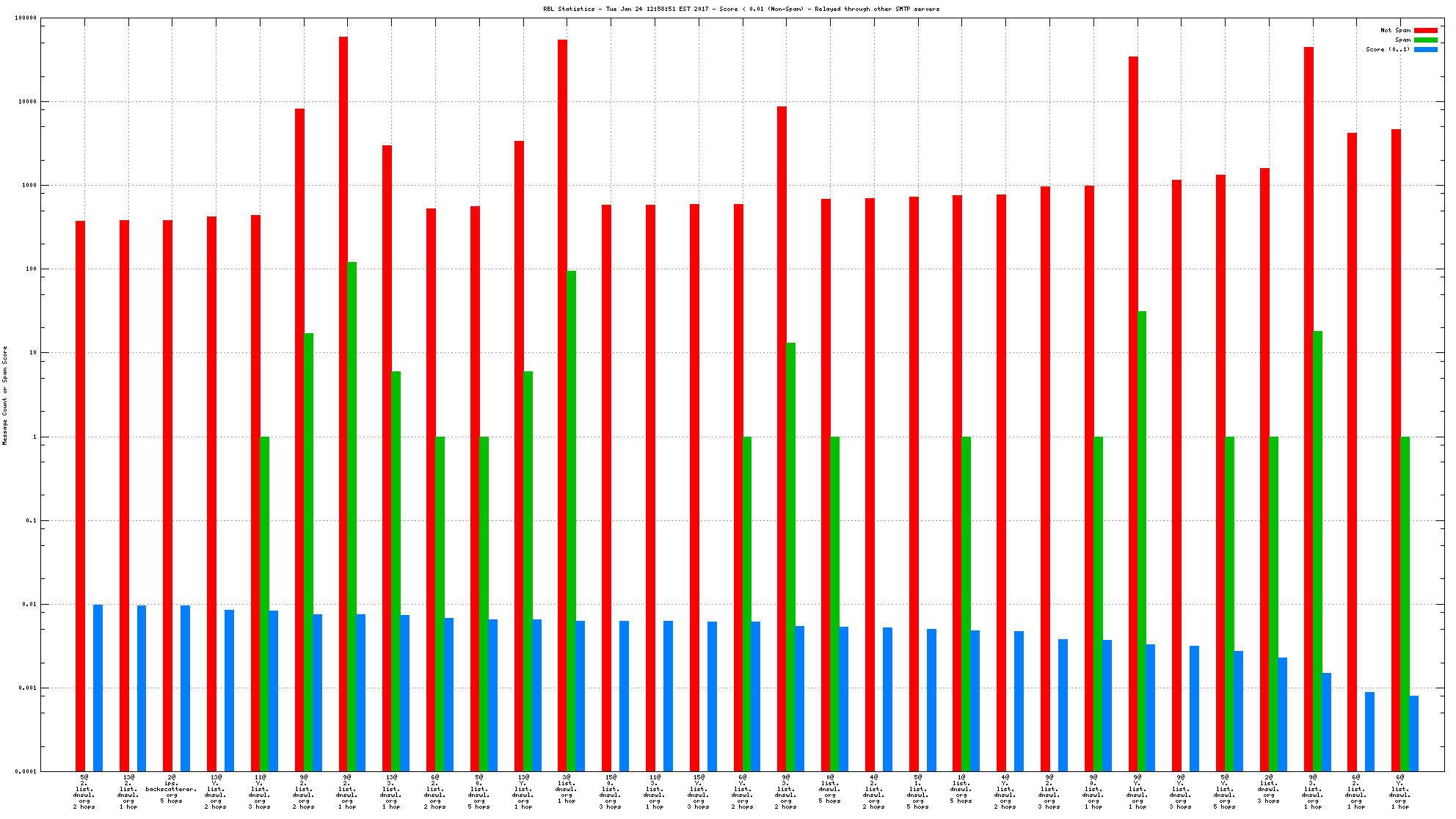Viewport: 1456px width, 819px height.
Task: Click the 100000 y-axis tick label
Action: tap(25, 18)
